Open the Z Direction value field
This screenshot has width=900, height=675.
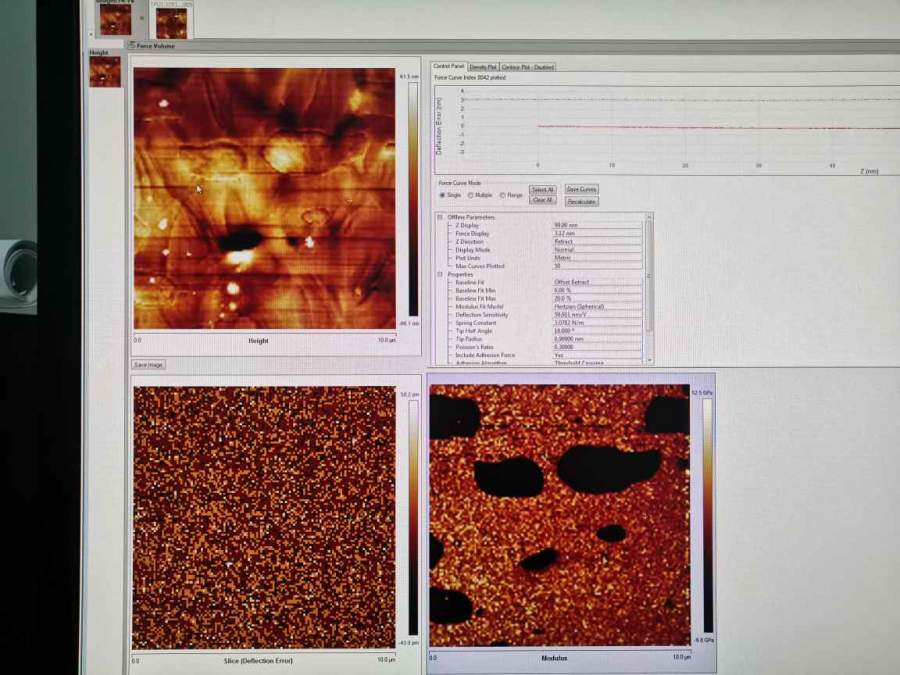coord(596,241)
